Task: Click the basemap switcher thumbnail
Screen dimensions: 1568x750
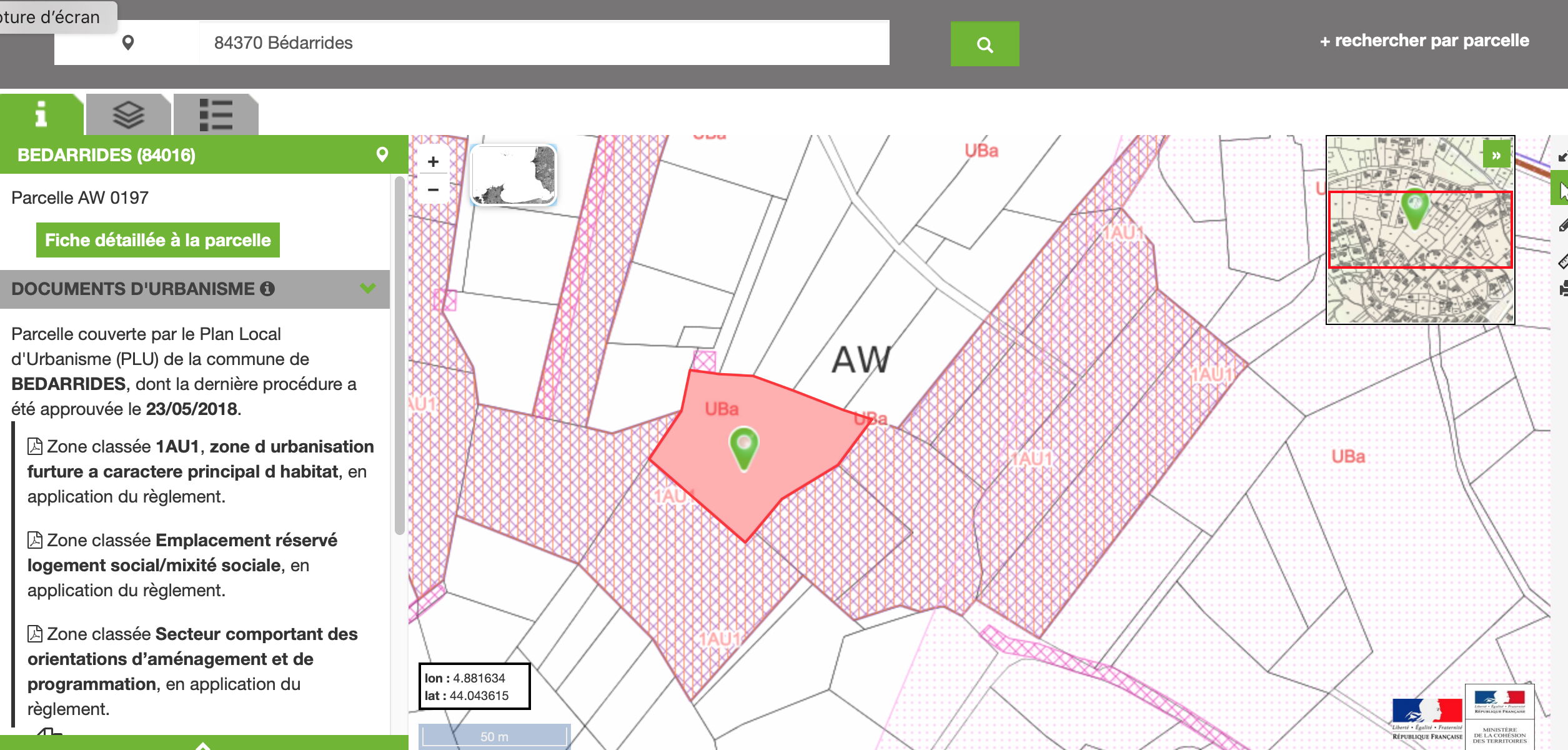Action: [514, 174]
